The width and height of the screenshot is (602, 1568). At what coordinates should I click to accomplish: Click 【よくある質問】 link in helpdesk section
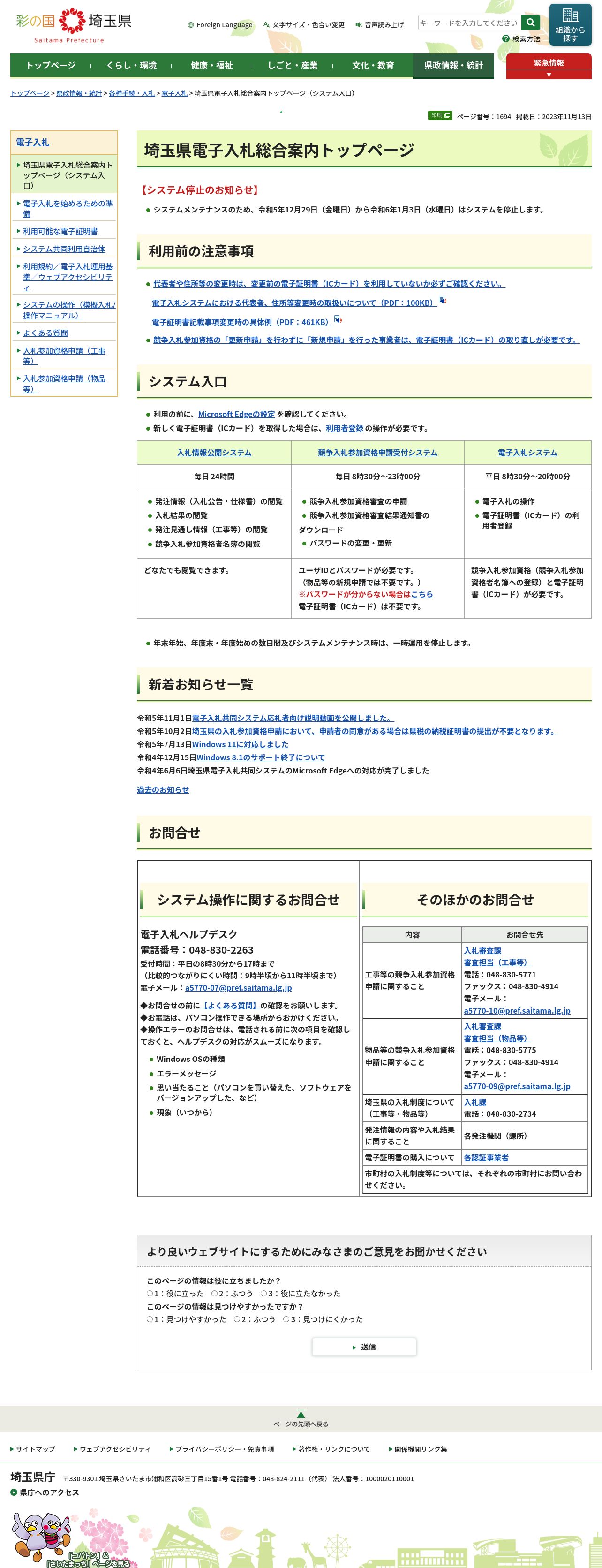point(229,1006)
